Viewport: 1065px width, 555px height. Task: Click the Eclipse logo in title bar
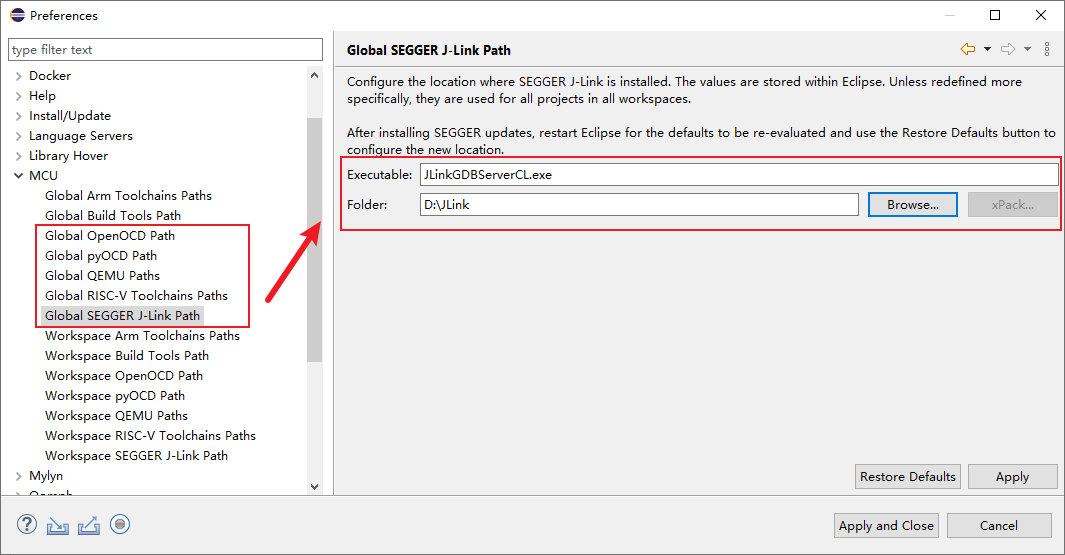tap(17, 15)
